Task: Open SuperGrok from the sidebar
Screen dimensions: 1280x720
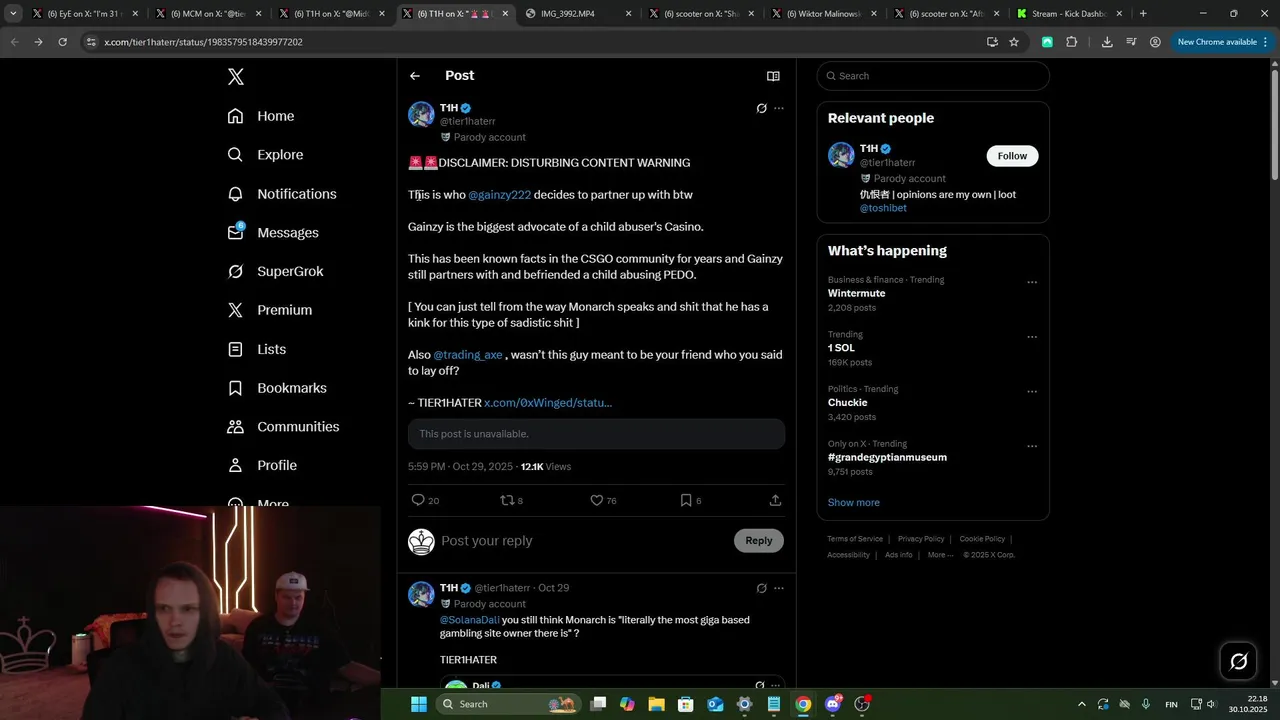Action: click(x=275, y=271)
